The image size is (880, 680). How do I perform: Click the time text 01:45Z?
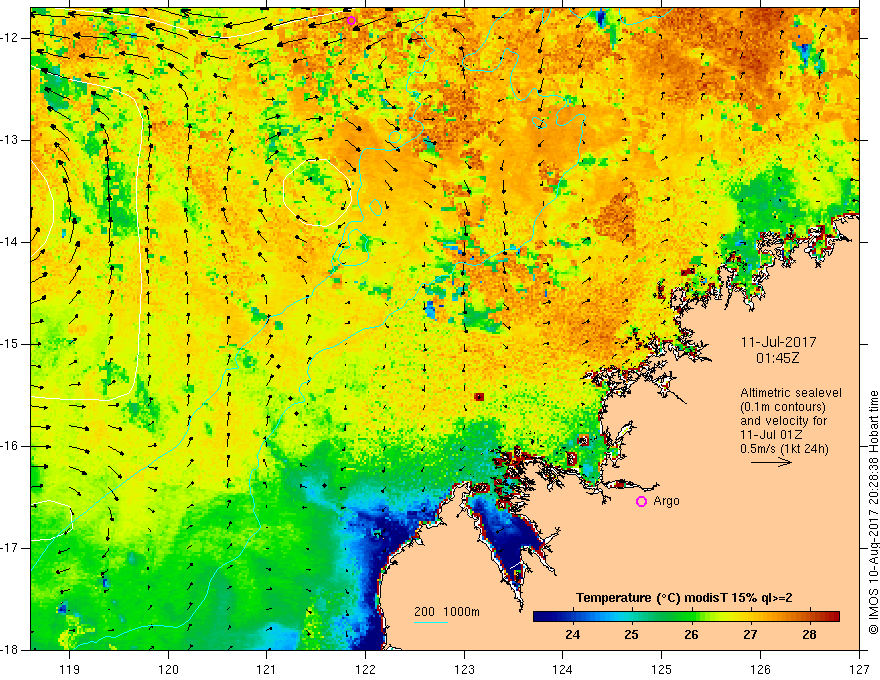pyautogui.click(x=777, y=358)
